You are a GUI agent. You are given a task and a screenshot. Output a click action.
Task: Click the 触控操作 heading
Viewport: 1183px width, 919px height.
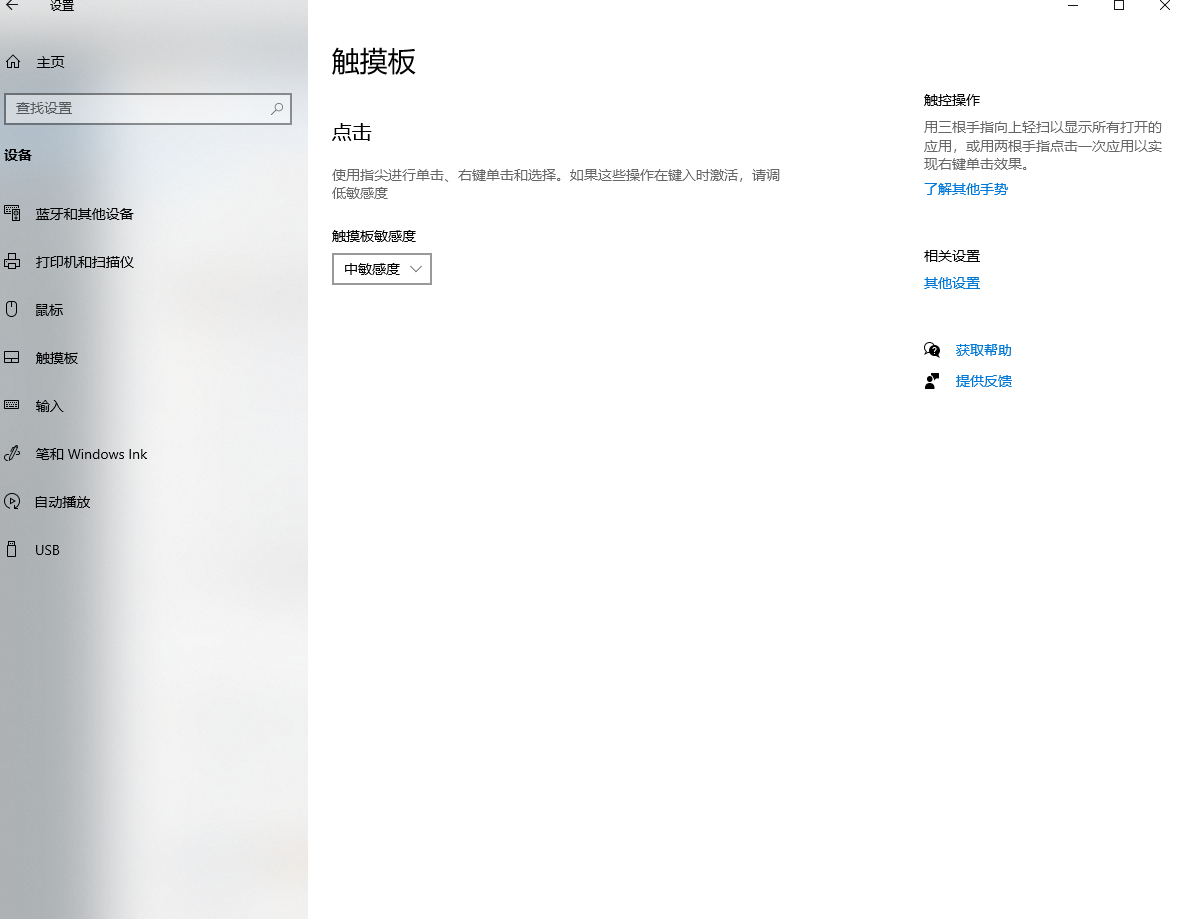(952, 100)
